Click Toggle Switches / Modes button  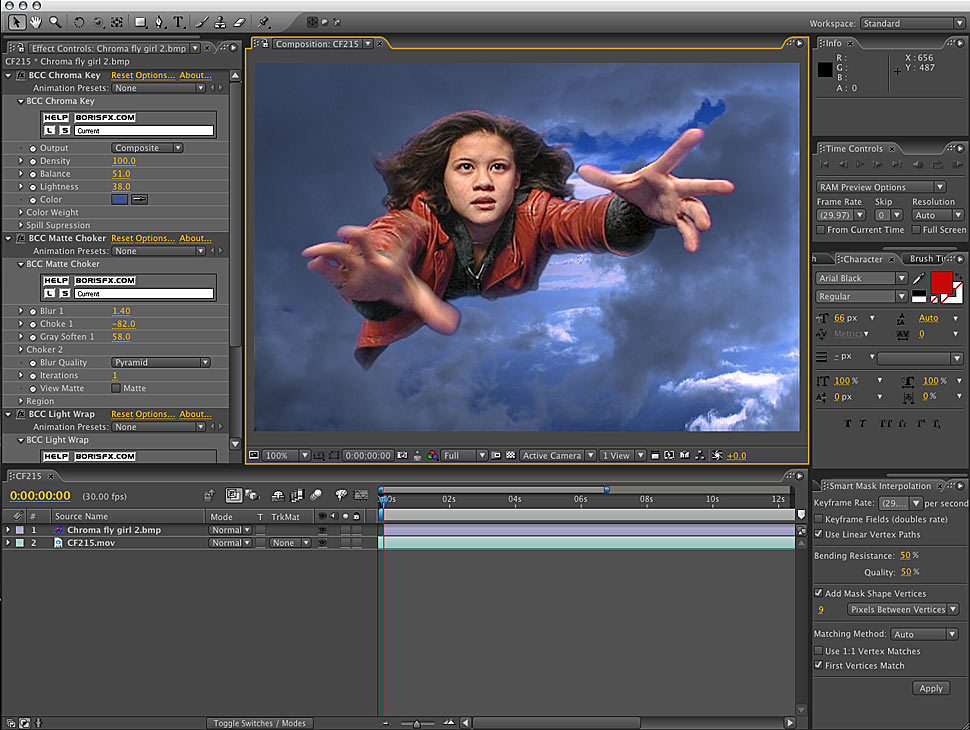(x=260, y=723)
